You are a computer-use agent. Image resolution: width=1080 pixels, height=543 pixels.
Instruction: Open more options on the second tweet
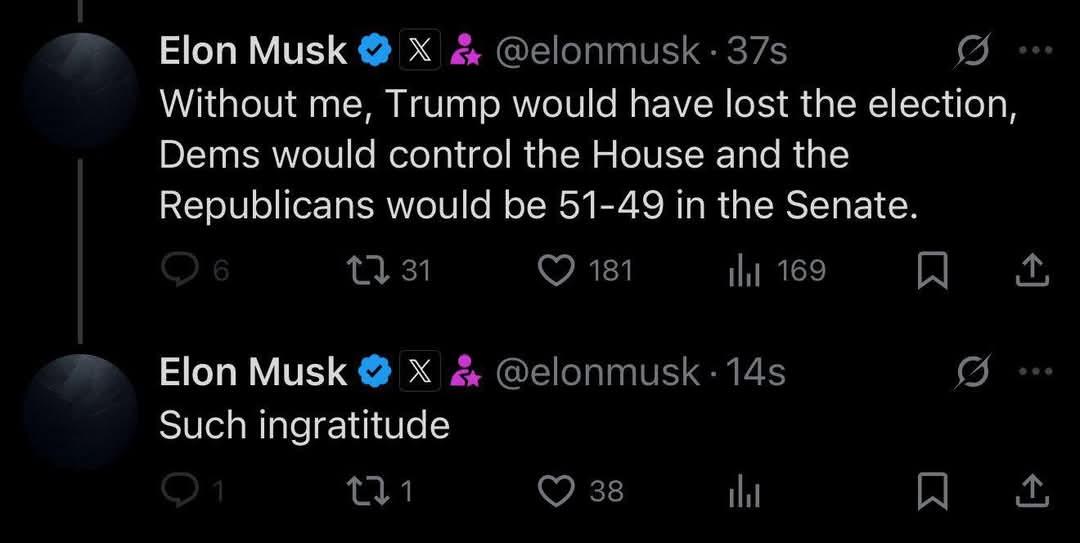point(1034,372)
